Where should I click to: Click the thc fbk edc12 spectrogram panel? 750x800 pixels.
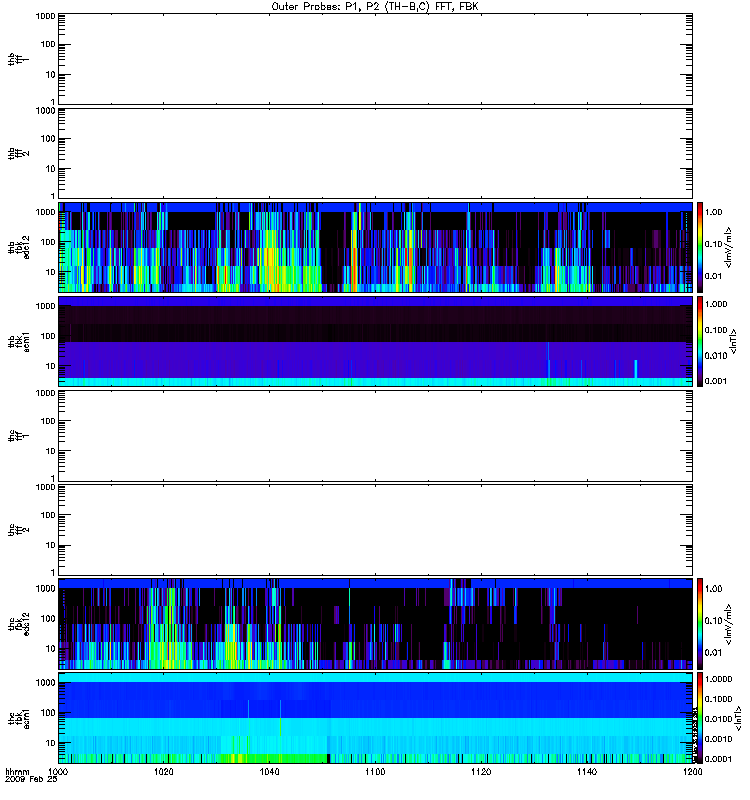375,623
